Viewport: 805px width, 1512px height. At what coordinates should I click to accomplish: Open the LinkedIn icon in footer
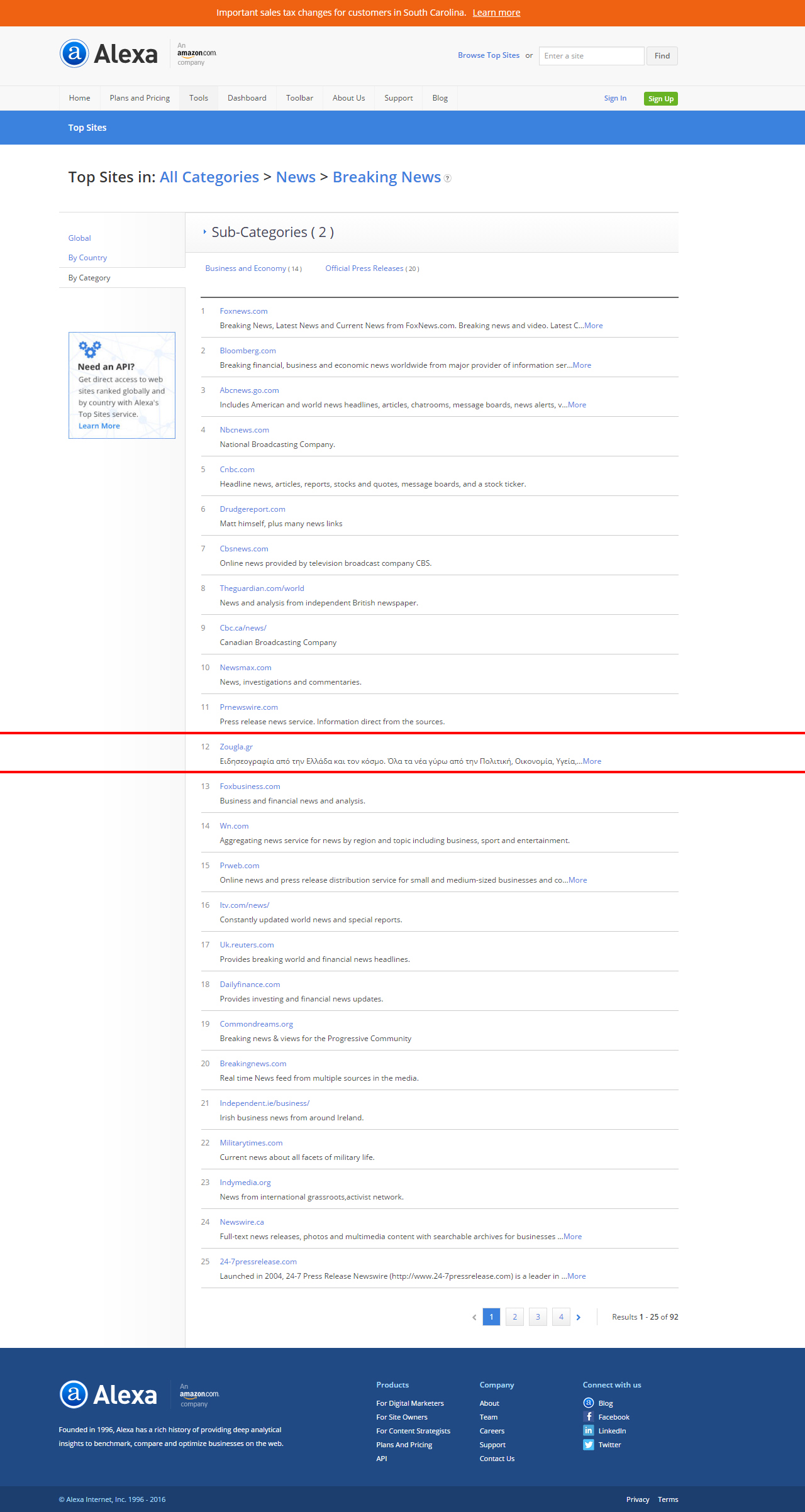[x=589, y=1430]
